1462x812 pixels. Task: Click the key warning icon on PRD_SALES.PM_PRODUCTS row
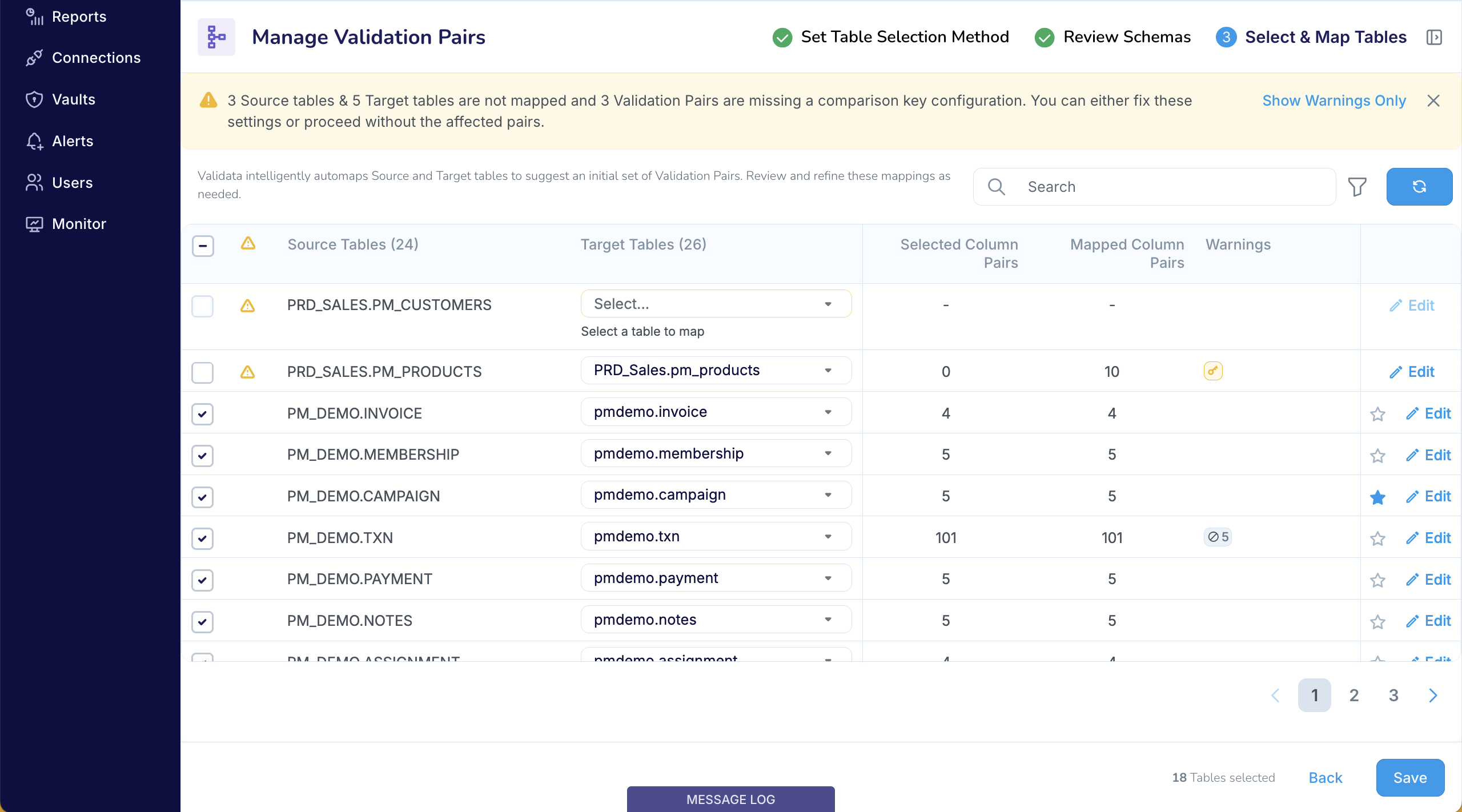tap(1212, 371)
